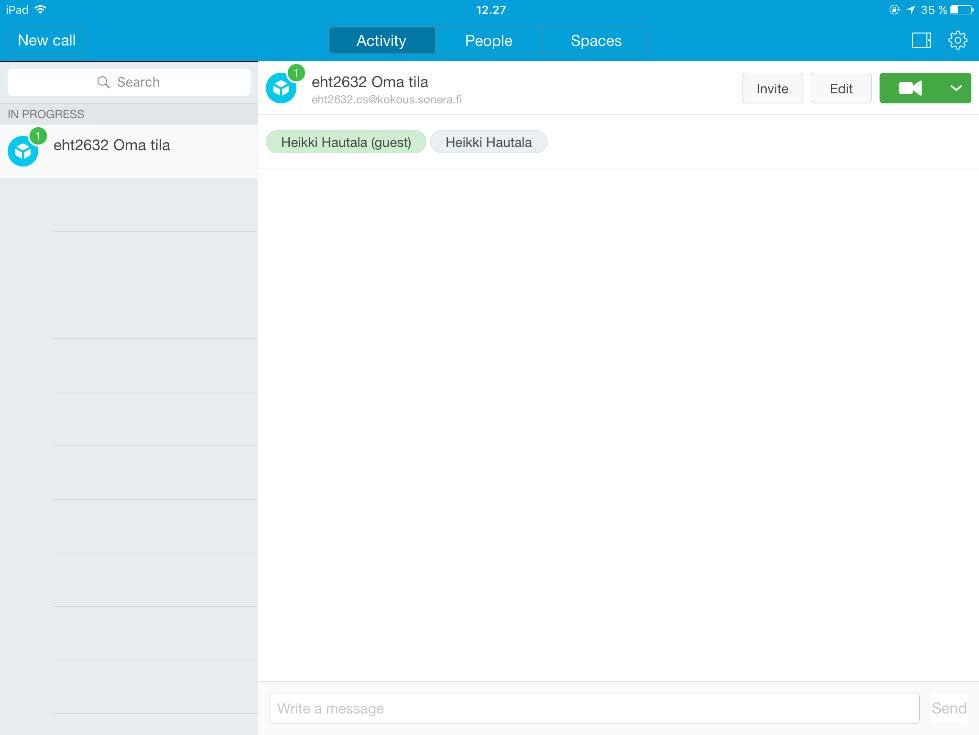
Task: Tap the location arrow icon in status bar
Action: (911, 10)
